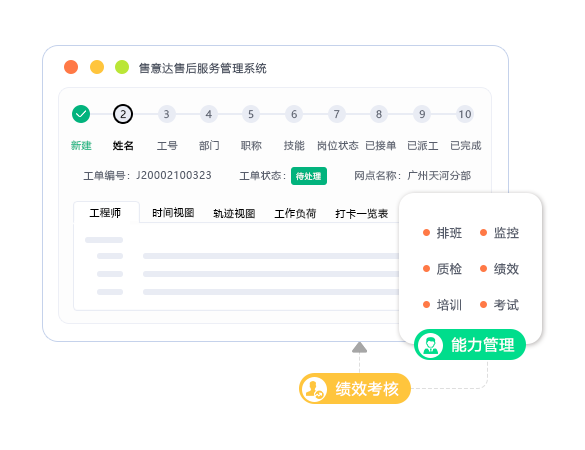Click the title 售意达售后服务管理系统
This screenshot has width=585, height=450.
click(x=203, y=68)
